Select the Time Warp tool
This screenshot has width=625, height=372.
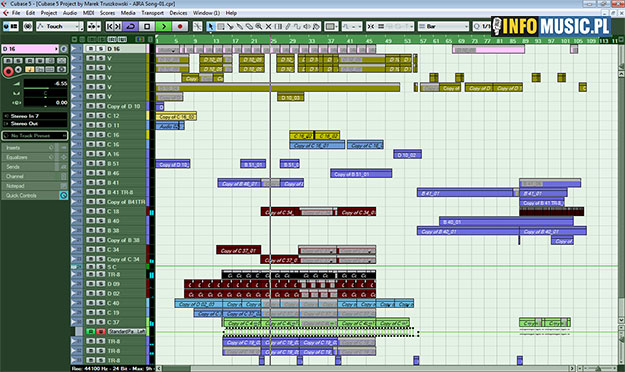(278, 26)
